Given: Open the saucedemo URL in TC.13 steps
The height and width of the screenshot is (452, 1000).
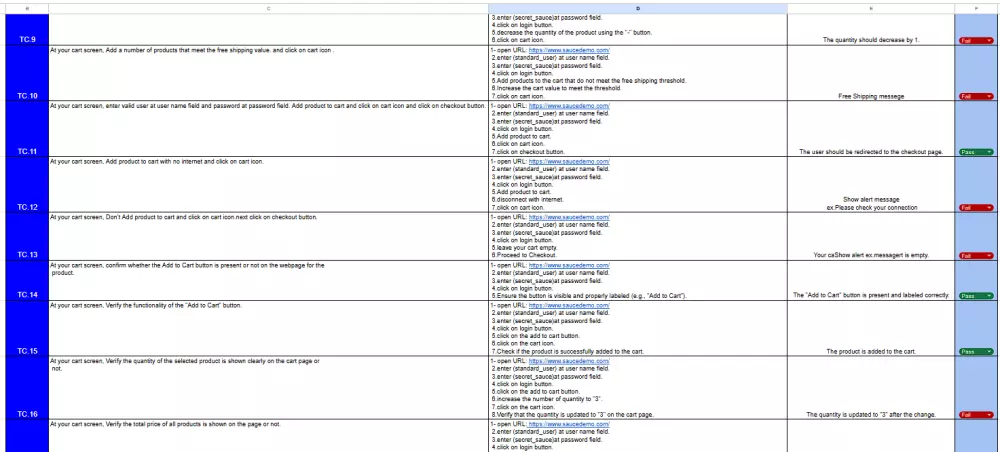Looking at the screenshot, I should [x=569, y=217].
